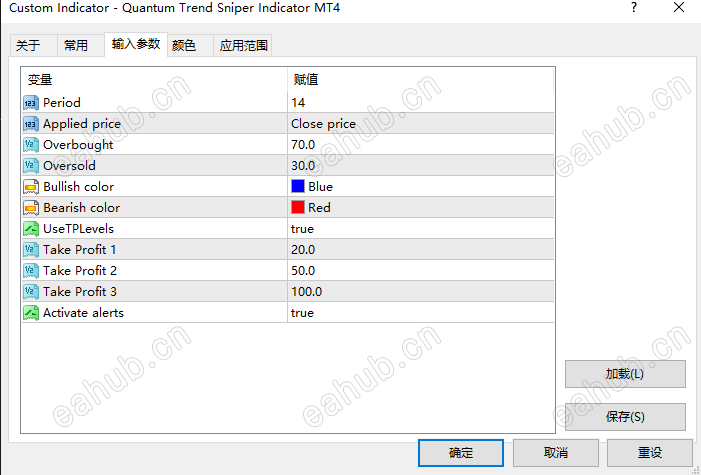The width and height of the screenshot is (701, 475).
Task: Switch to the 常用 tab
Action: pos(81,46)
